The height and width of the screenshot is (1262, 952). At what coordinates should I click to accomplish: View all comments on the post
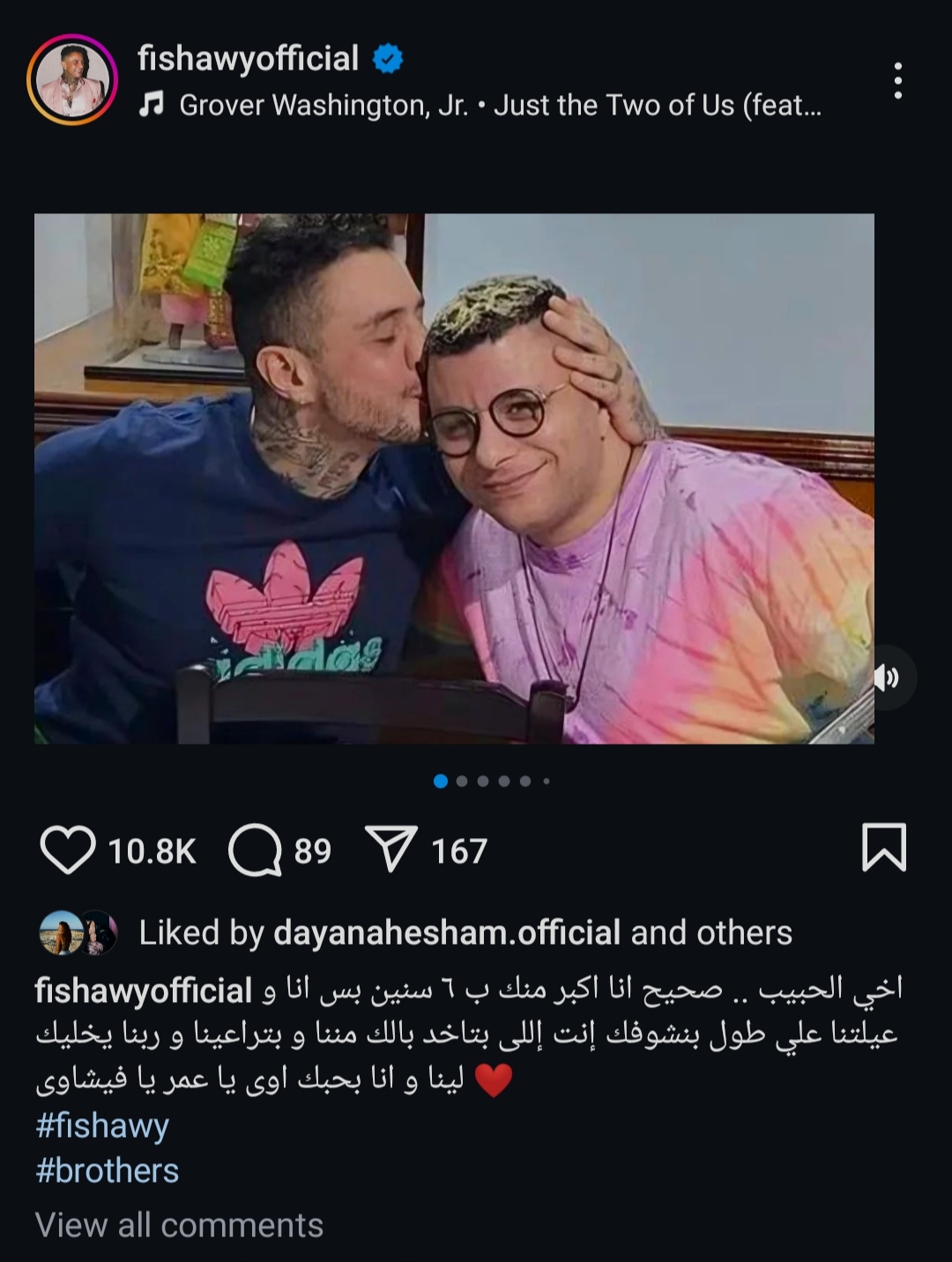179,1225
